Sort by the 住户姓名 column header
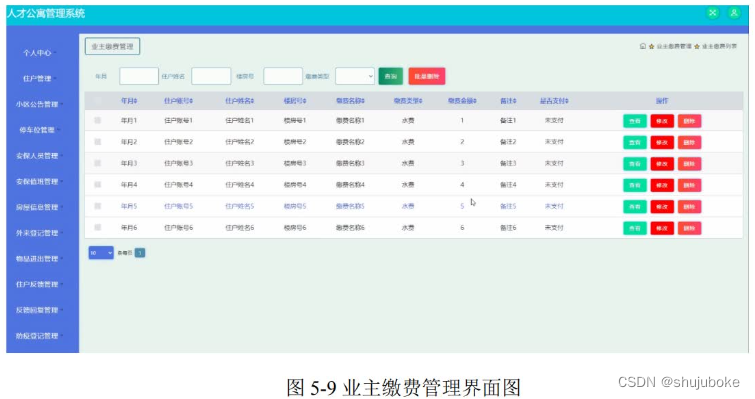 pyautogui.click(x=239, y=101)
